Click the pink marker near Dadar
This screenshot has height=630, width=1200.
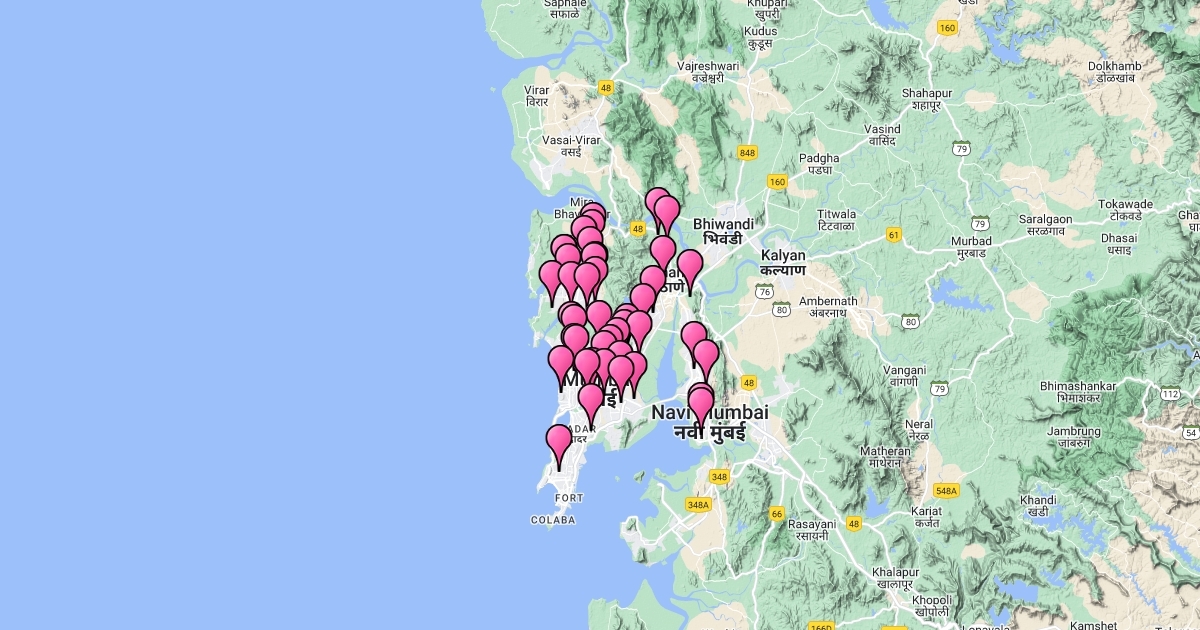click(558, 442)
